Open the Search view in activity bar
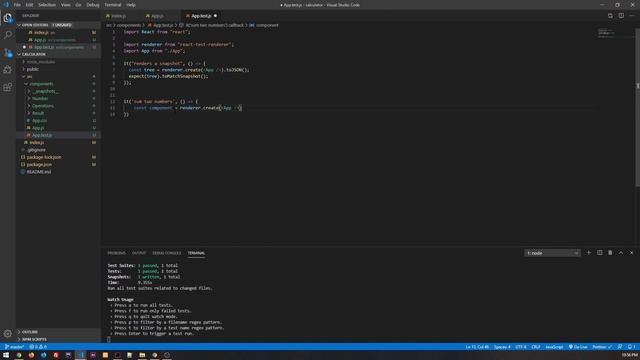The image size is (640, 360). [x=8, y=35]
